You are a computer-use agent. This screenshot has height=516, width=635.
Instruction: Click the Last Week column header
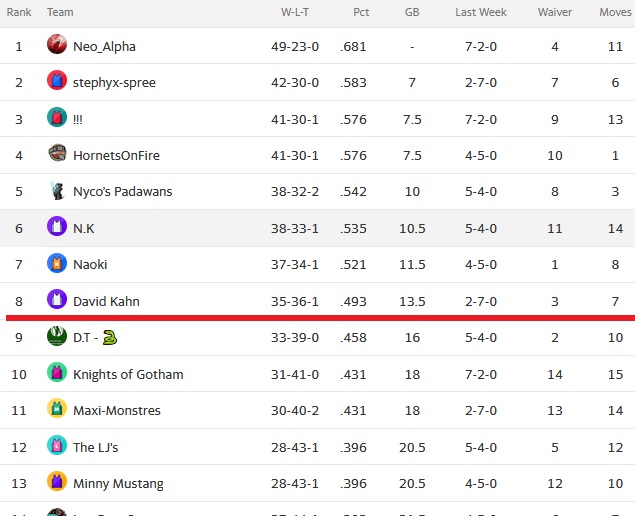tap(481, 12)
